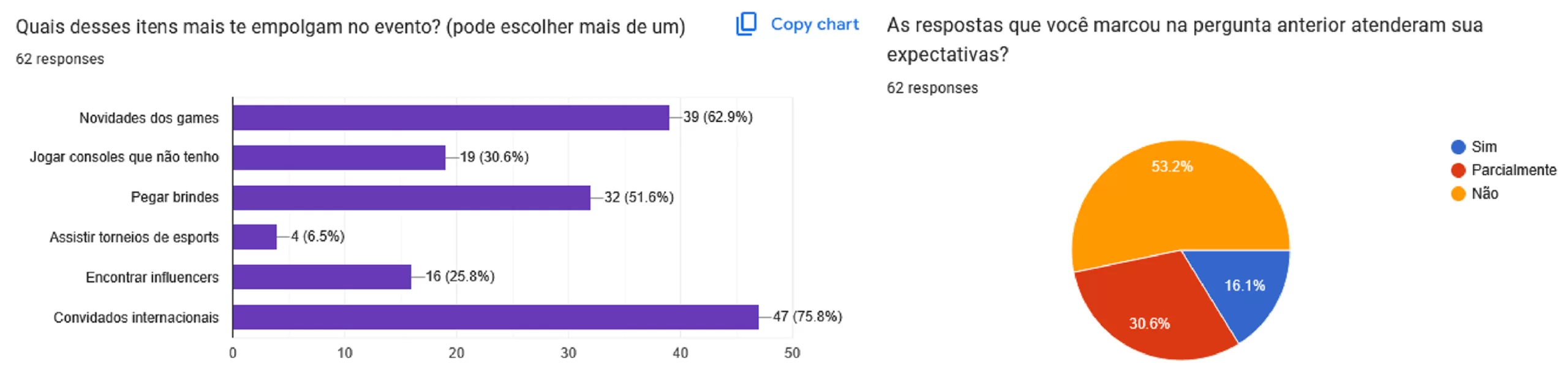Click the blue Sim legend dot
The image size is (1568, 383).
coord(1458,147)
